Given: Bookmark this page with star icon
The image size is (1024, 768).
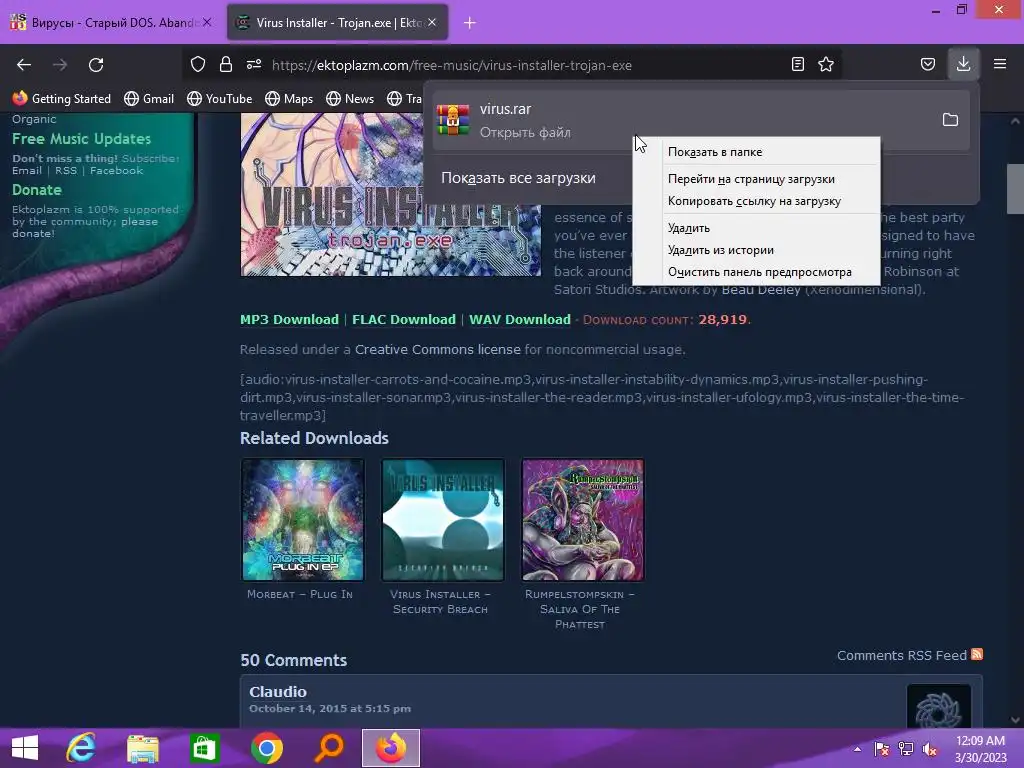Looking at the screenshot, I should coord(826,64).
